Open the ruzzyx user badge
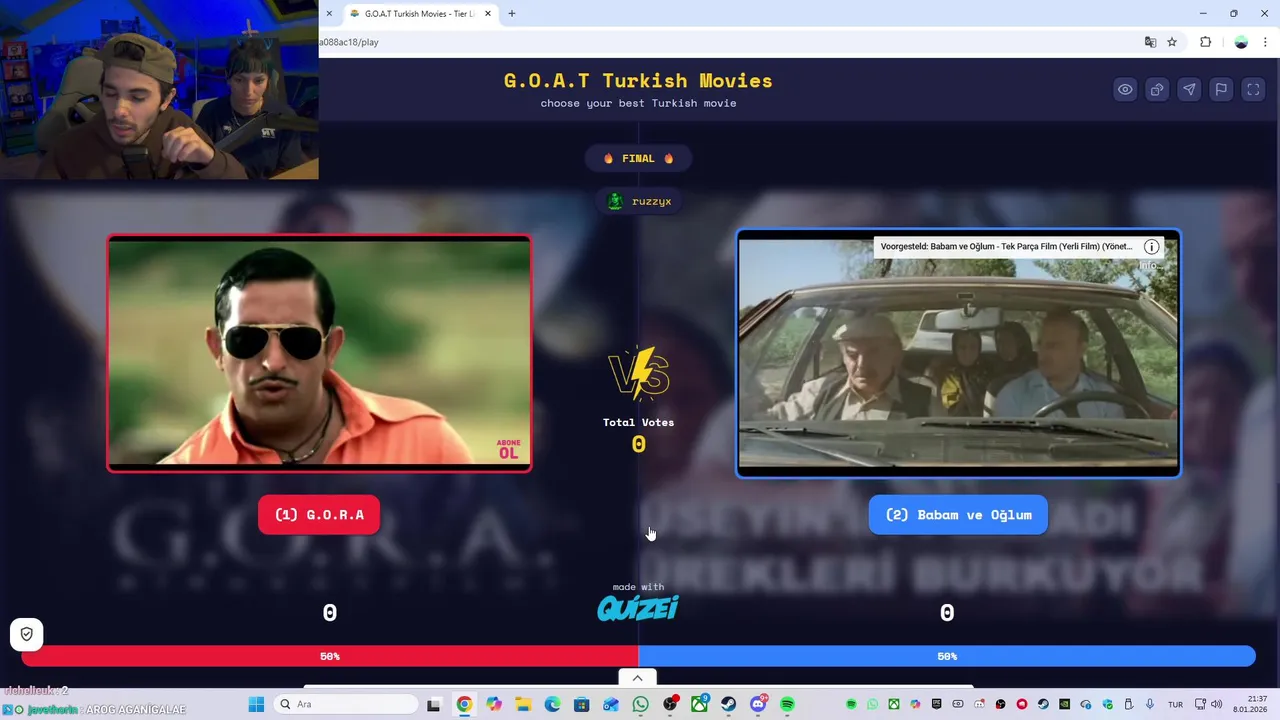1280x720 pixels. [639, 201]
